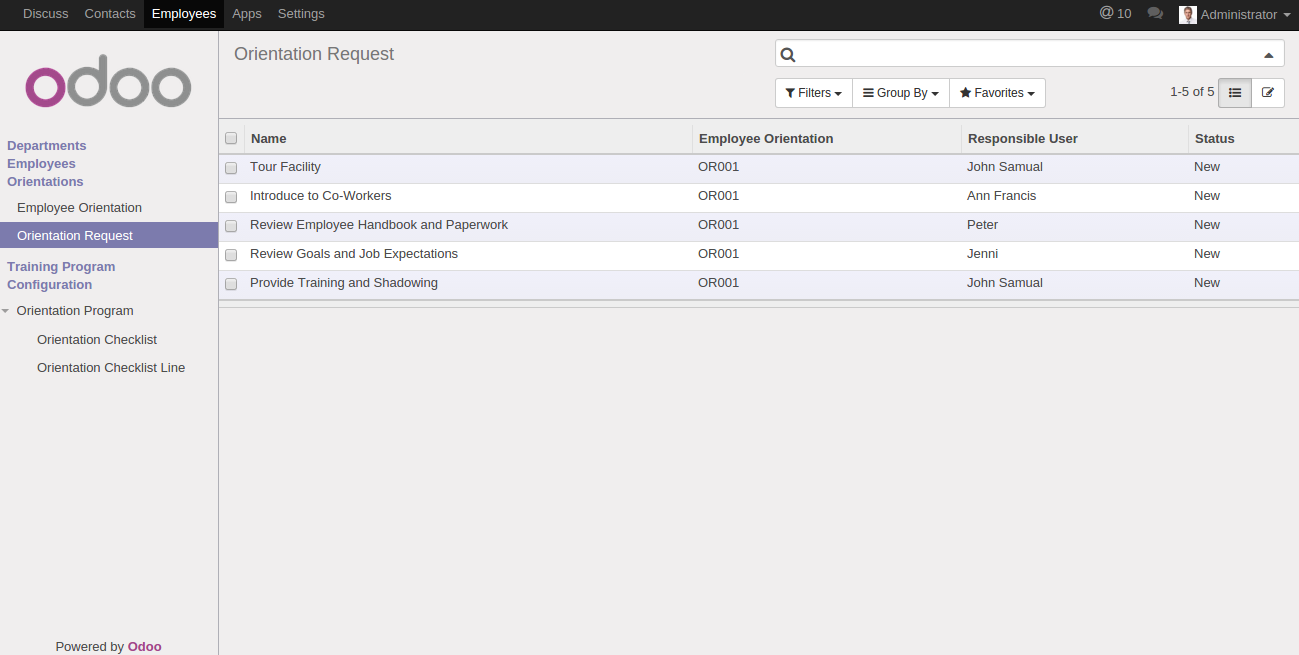
Task: Collapse the Orientation Program tree item
Action: click(x=6, y=311)
